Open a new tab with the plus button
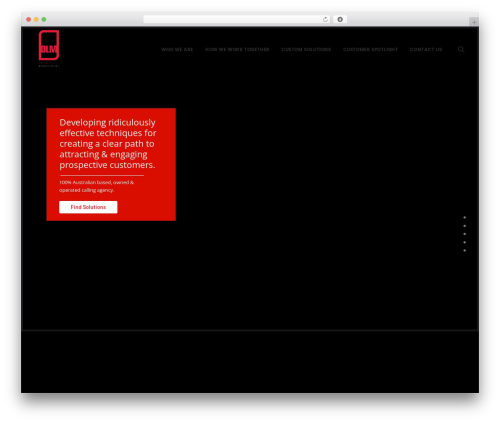The image size is (500, 423). tap(474, 22)
